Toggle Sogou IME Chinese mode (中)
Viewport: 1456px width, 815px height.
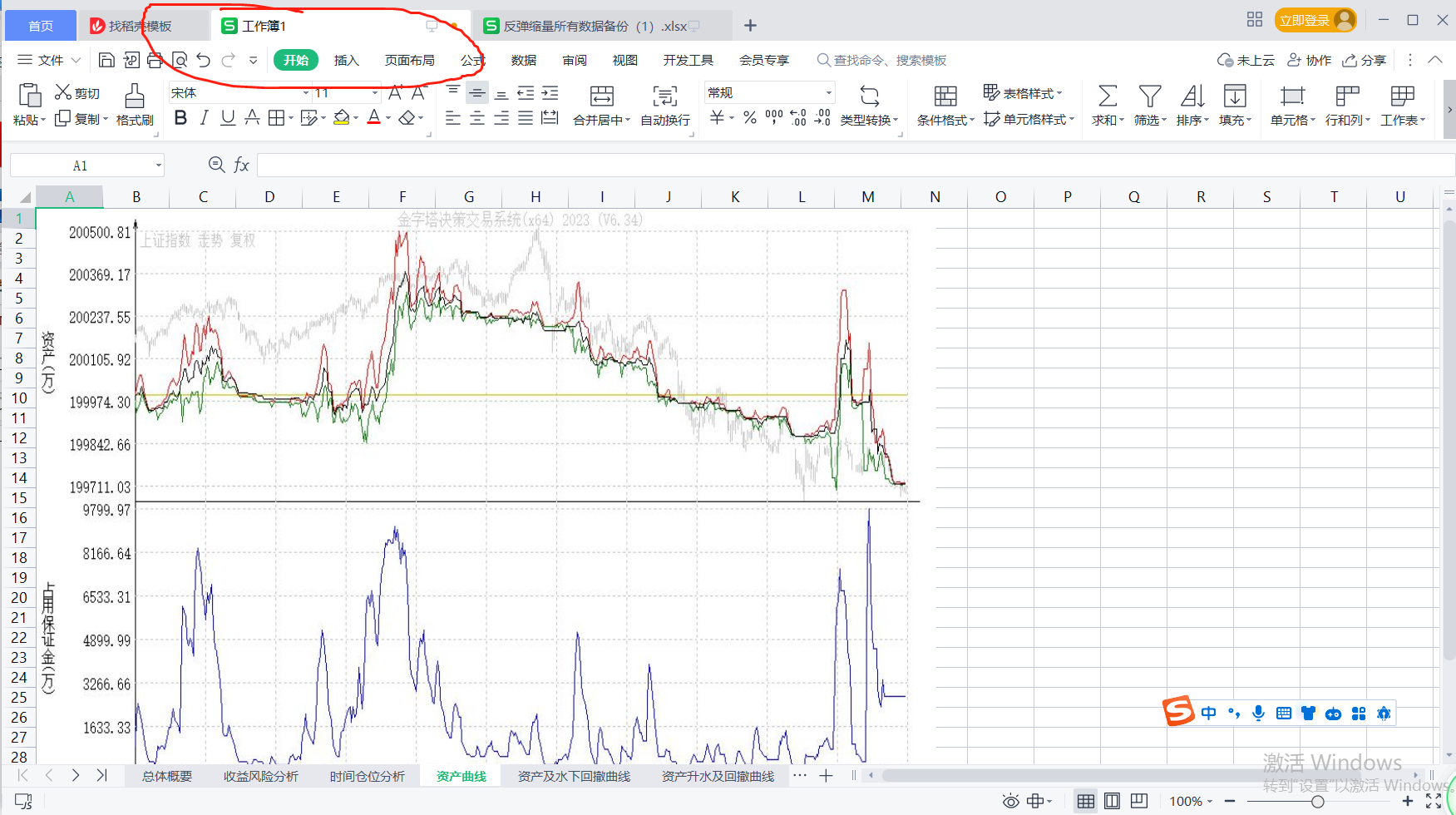1208,713
